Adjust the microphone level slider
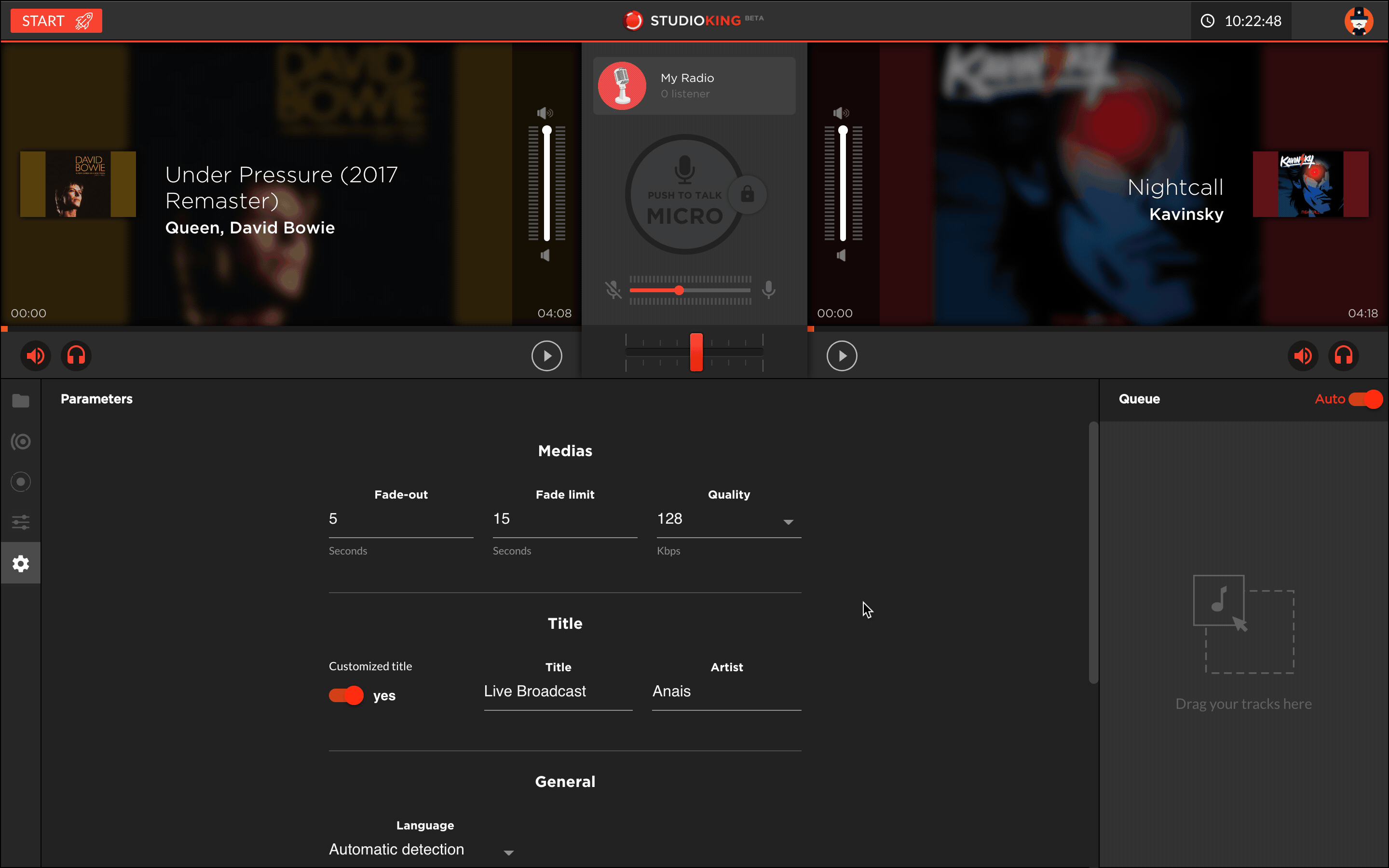1389x868 pixels. tap(690, 290)
